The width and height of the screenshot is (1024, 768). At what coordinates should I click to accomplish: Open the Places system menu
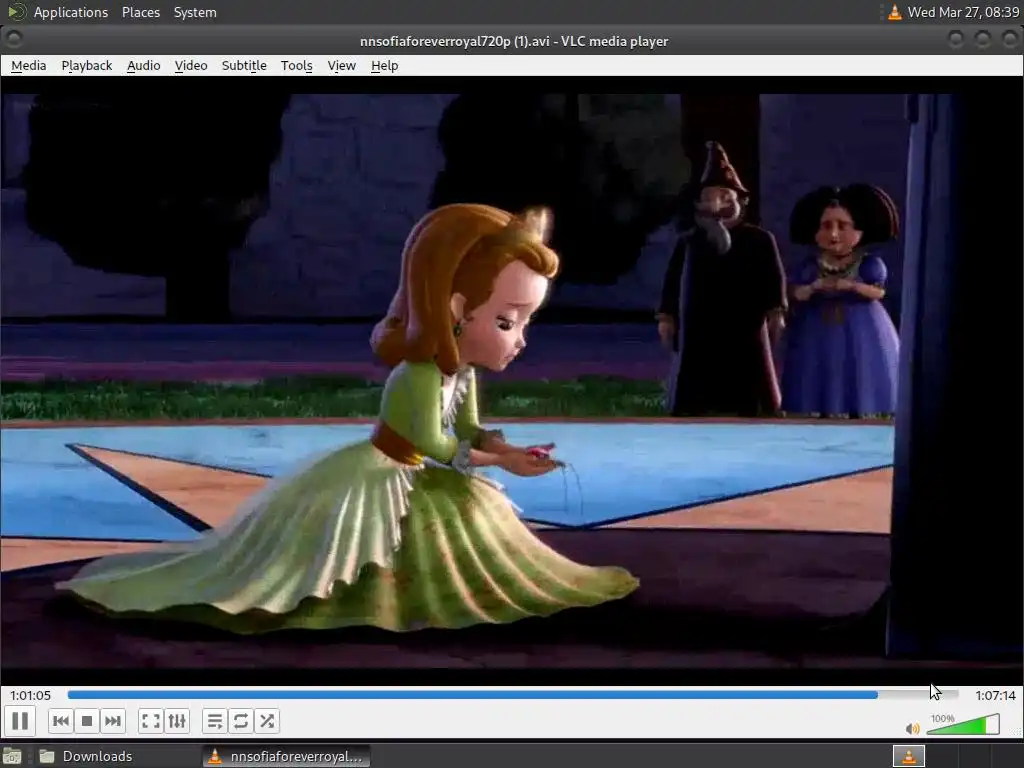coord(141,12)
